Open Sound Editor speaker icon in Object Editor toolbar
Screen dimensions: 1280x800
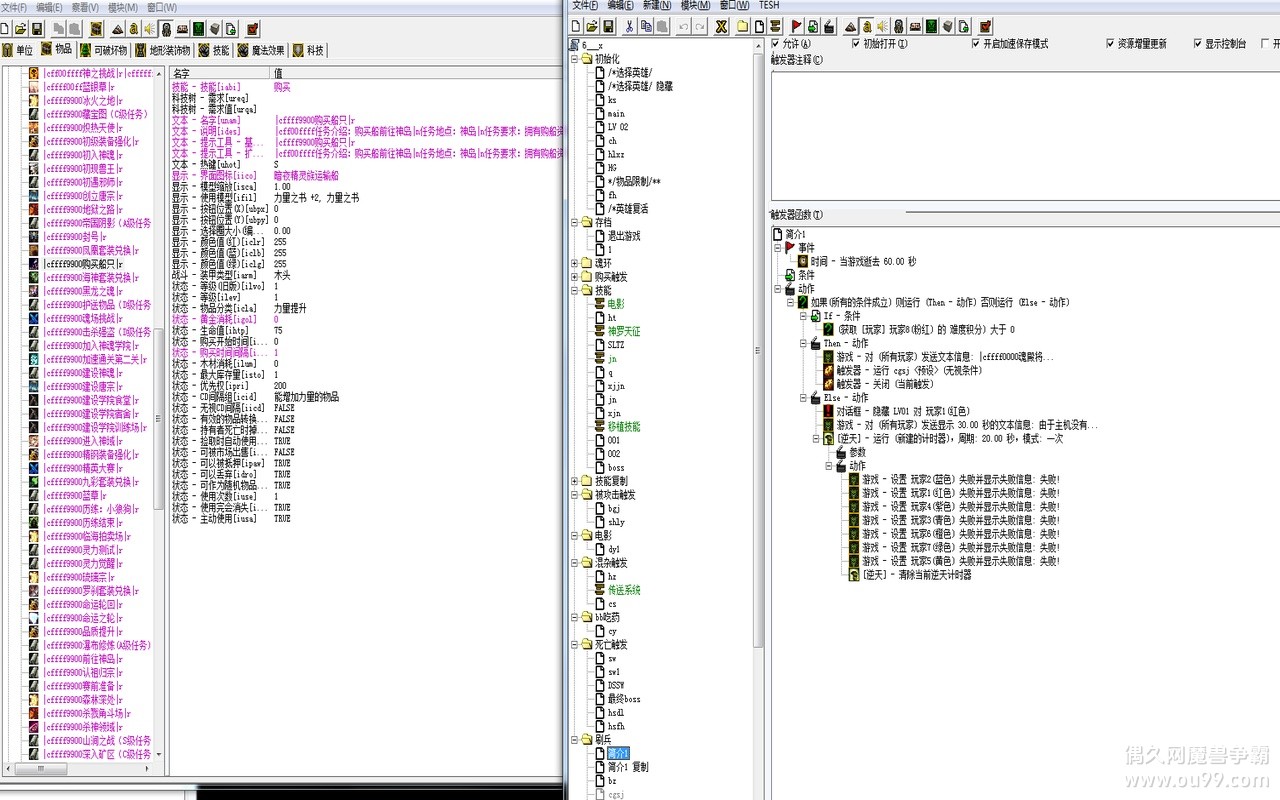click(x=150, y=28)
